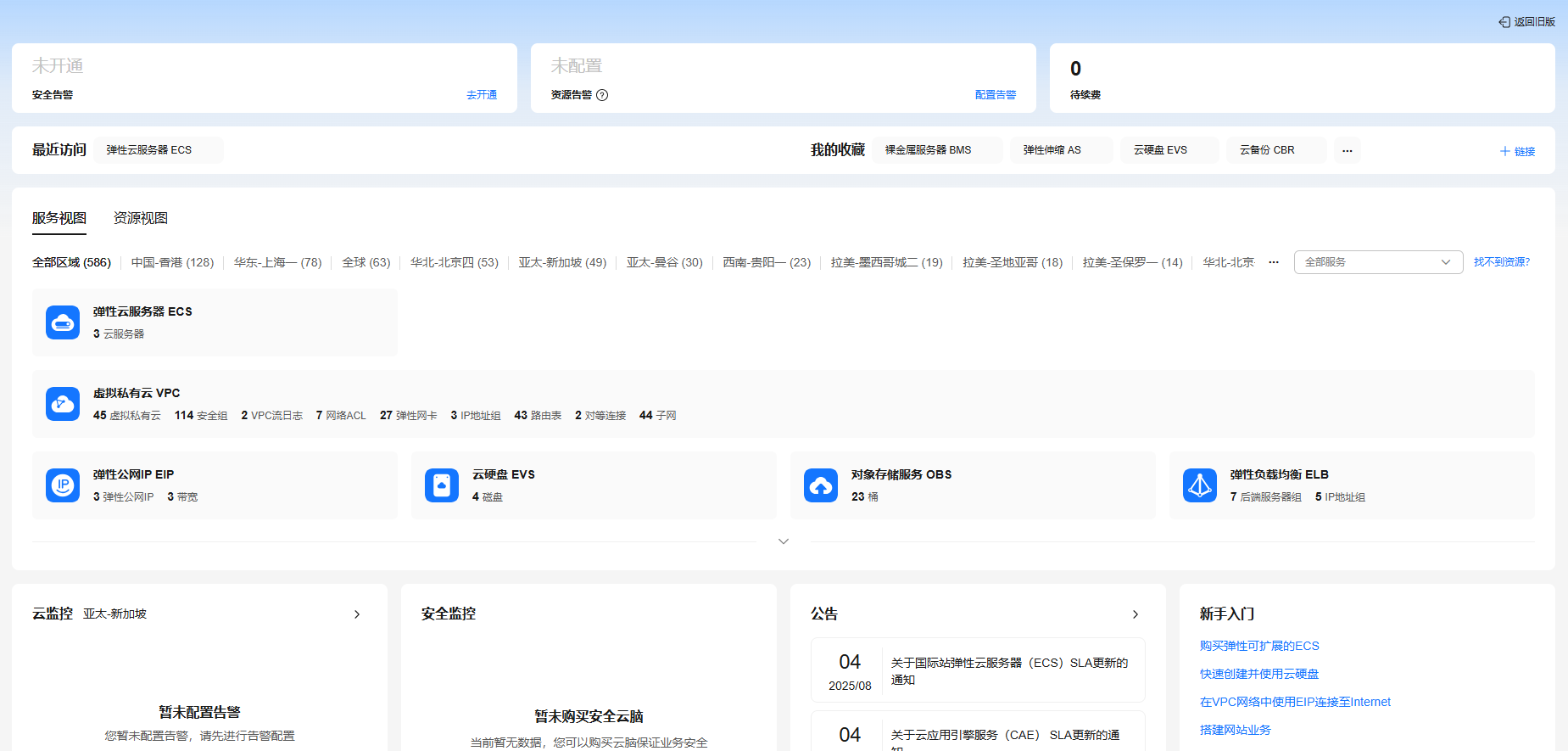Click the 弹性云服务器 ECS service icon

tap(63, 322)
